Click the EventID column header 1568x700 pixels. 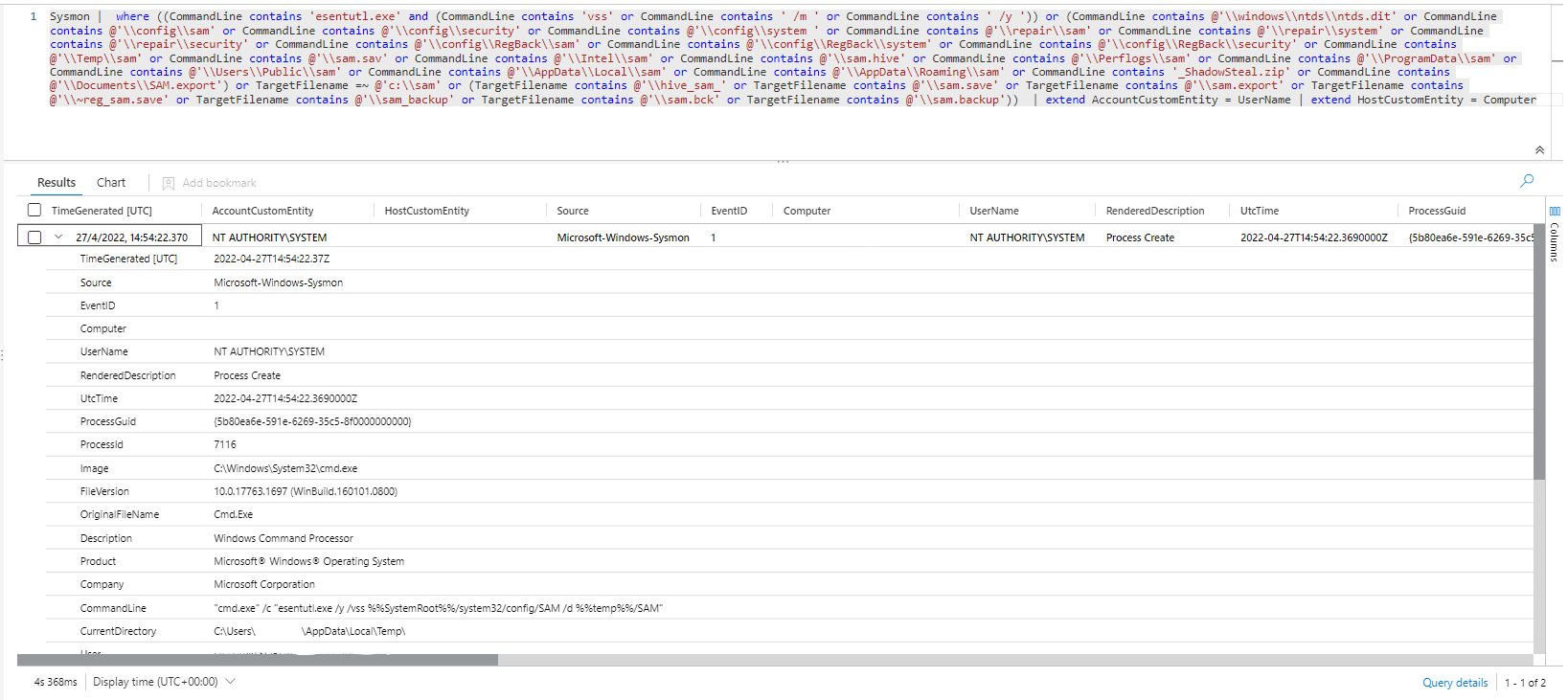[729, 211]
